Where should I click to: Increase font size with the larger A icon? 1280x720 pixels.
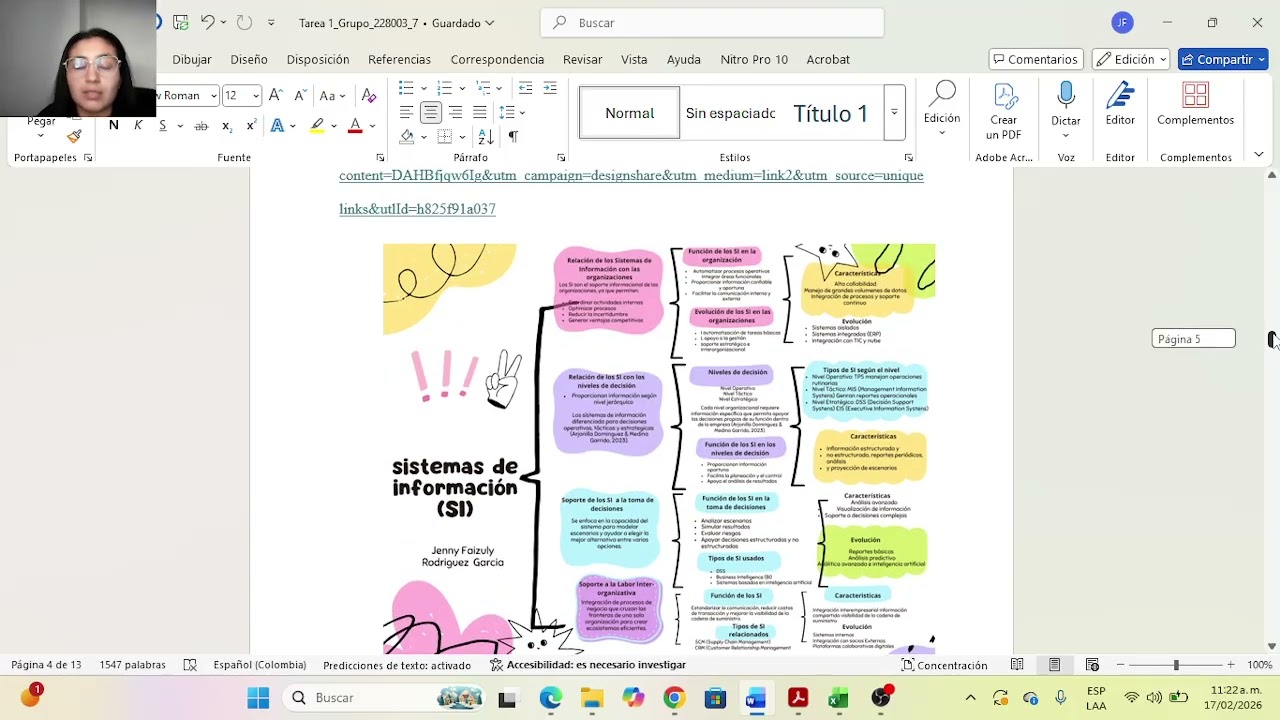click(x=276, y=95)
